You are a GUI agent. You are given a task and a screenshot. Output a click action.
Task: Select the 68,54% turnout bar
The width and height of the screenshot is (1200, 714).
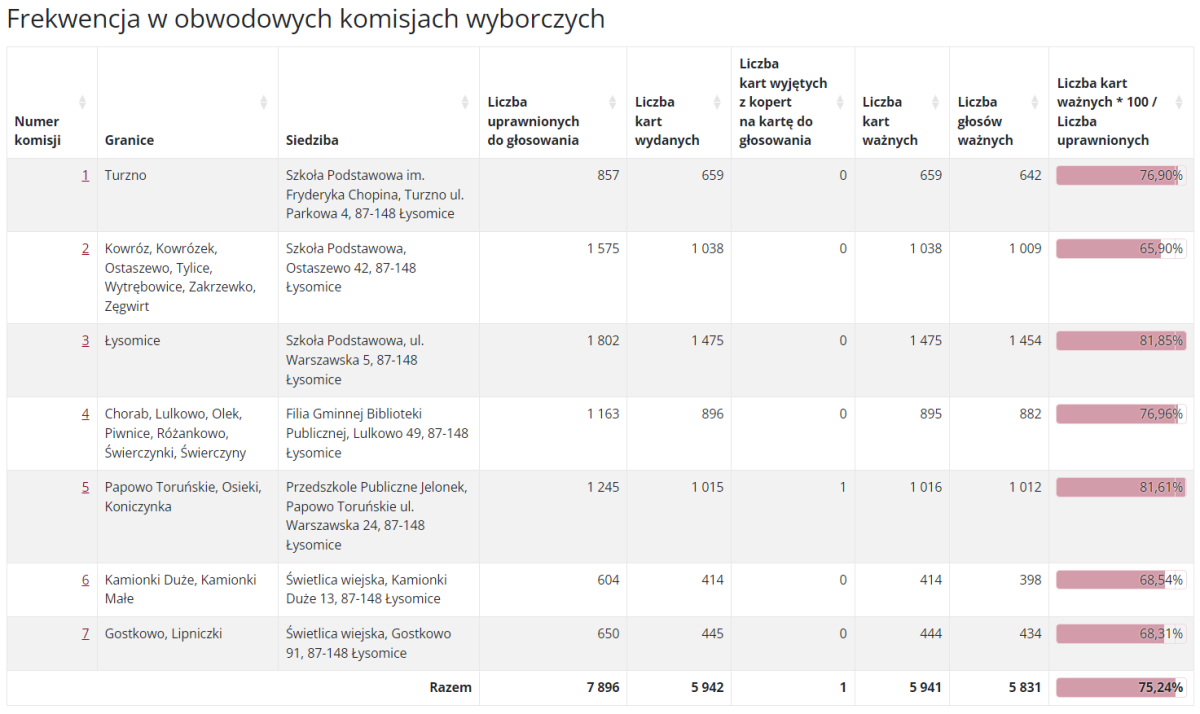pyautogui.click(x=1121, y=580)
